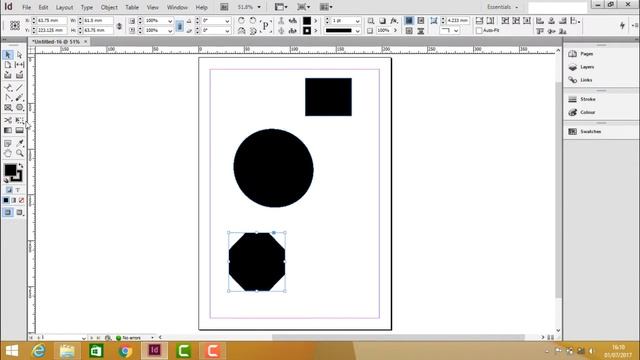
Task: Open the rotation angle dropdown
Action: [x=227, y=21]
